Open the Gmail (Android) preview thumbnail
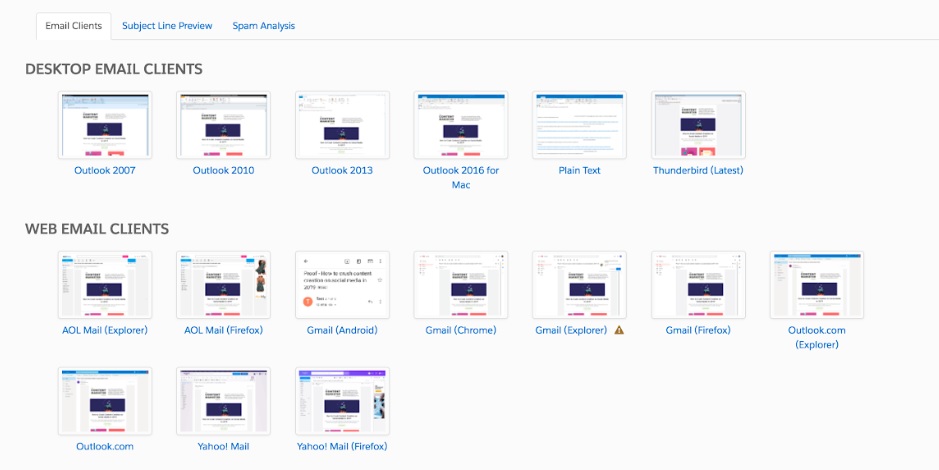Image resolution: width=939 pixels, height=470 pixels. (342, 285)
